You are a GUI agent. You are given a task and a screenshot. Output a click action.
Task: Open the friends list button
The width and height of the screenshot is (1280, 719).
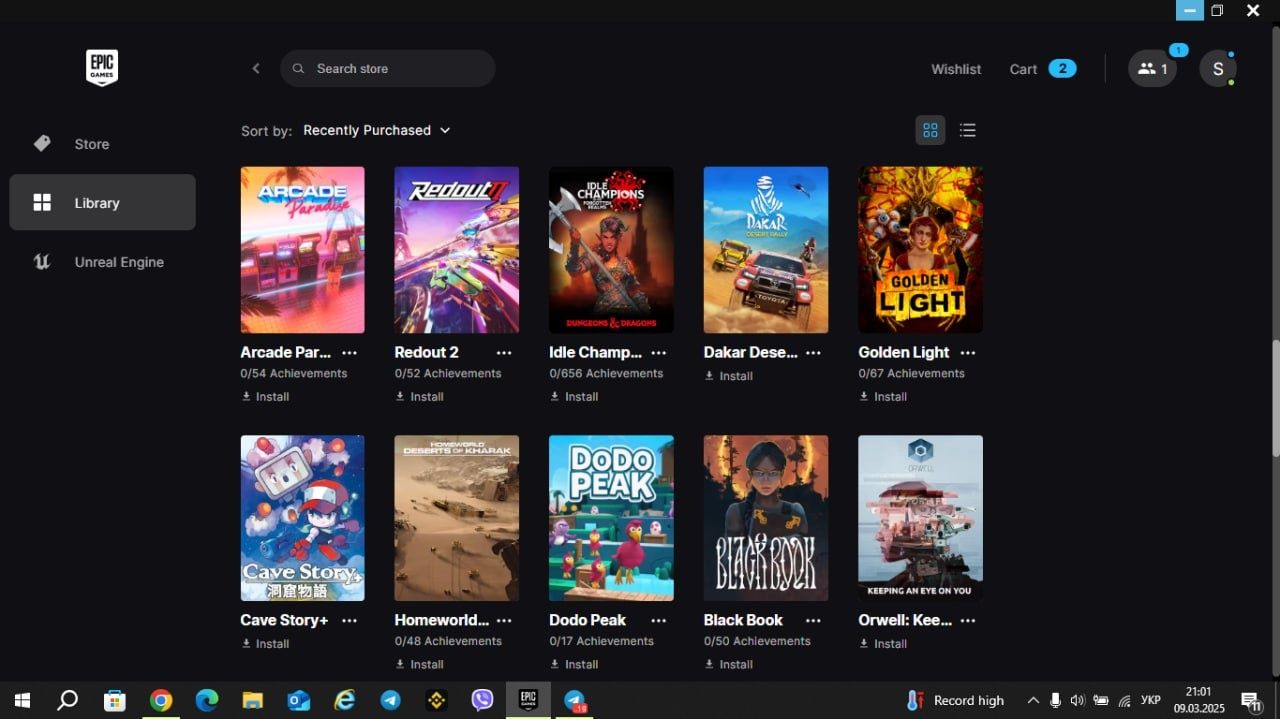(1152, 69)
